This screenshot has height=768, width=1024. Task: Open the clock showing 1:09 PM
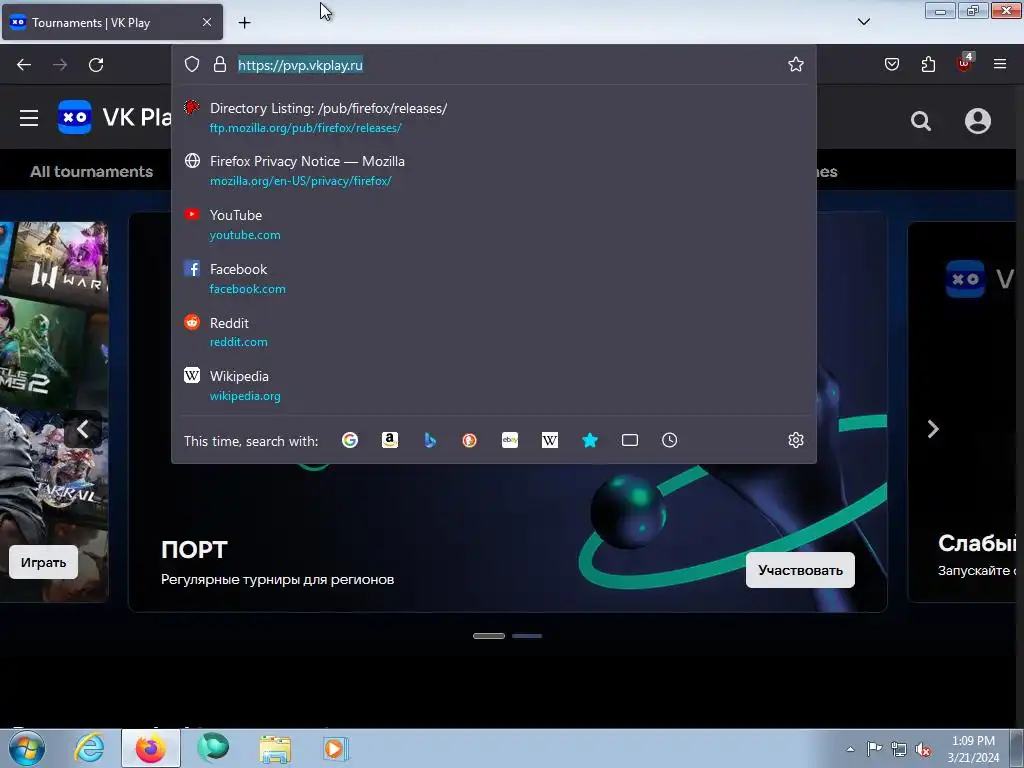click(973, 749)
